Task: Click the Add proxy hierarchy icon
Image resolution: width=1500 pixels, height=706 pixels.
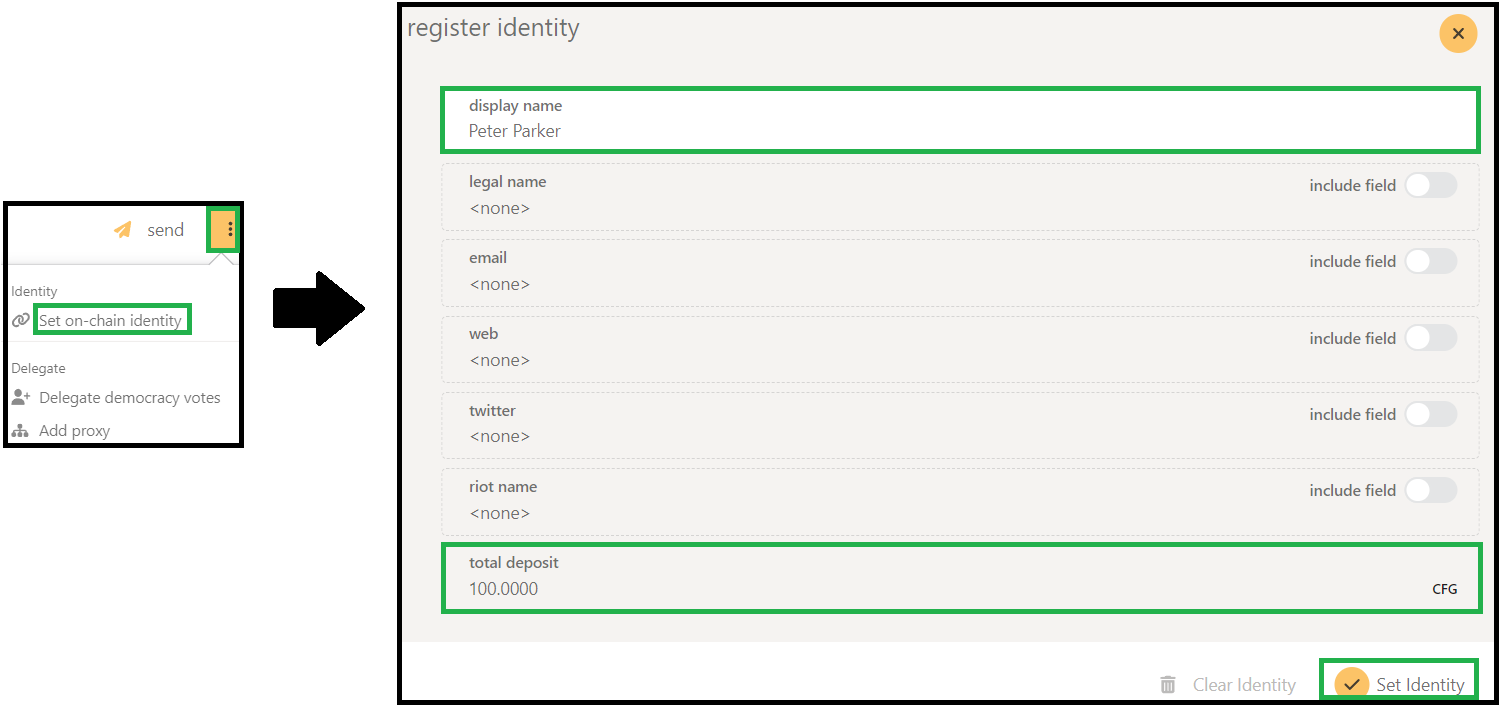Action: tap(21, 431)
